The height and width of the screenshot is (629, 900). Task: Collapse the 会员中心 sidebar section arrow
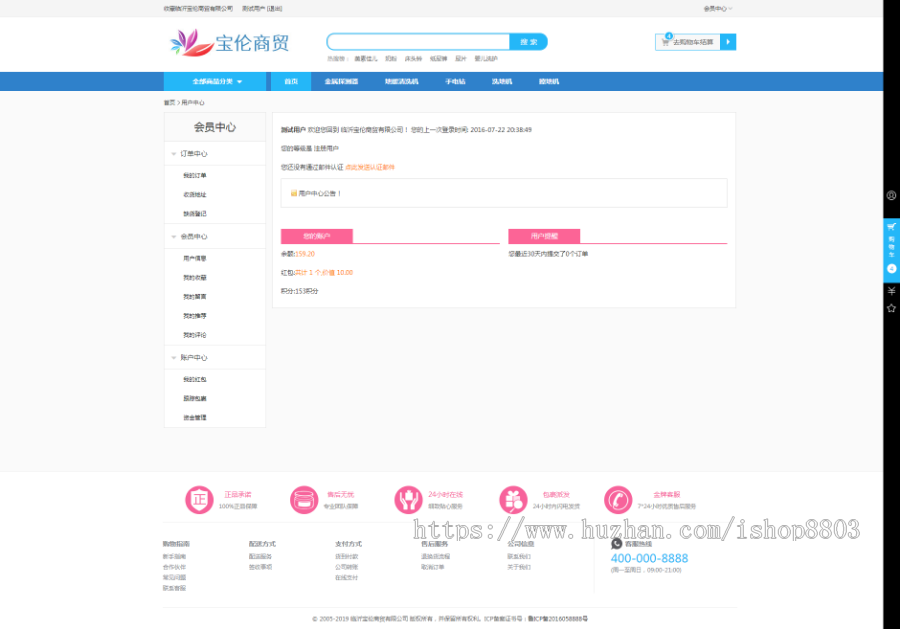173,236
